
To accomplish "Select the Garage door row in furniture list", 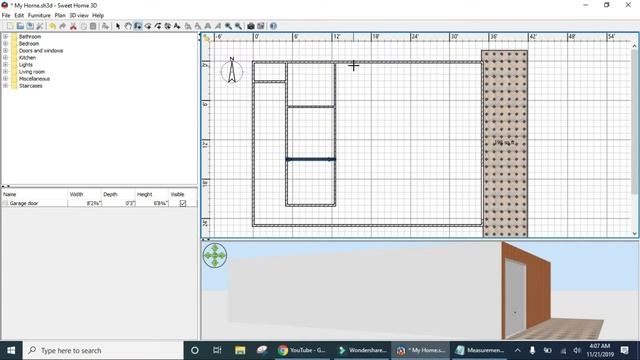I will pyautogui.click(x=99, y=203).
